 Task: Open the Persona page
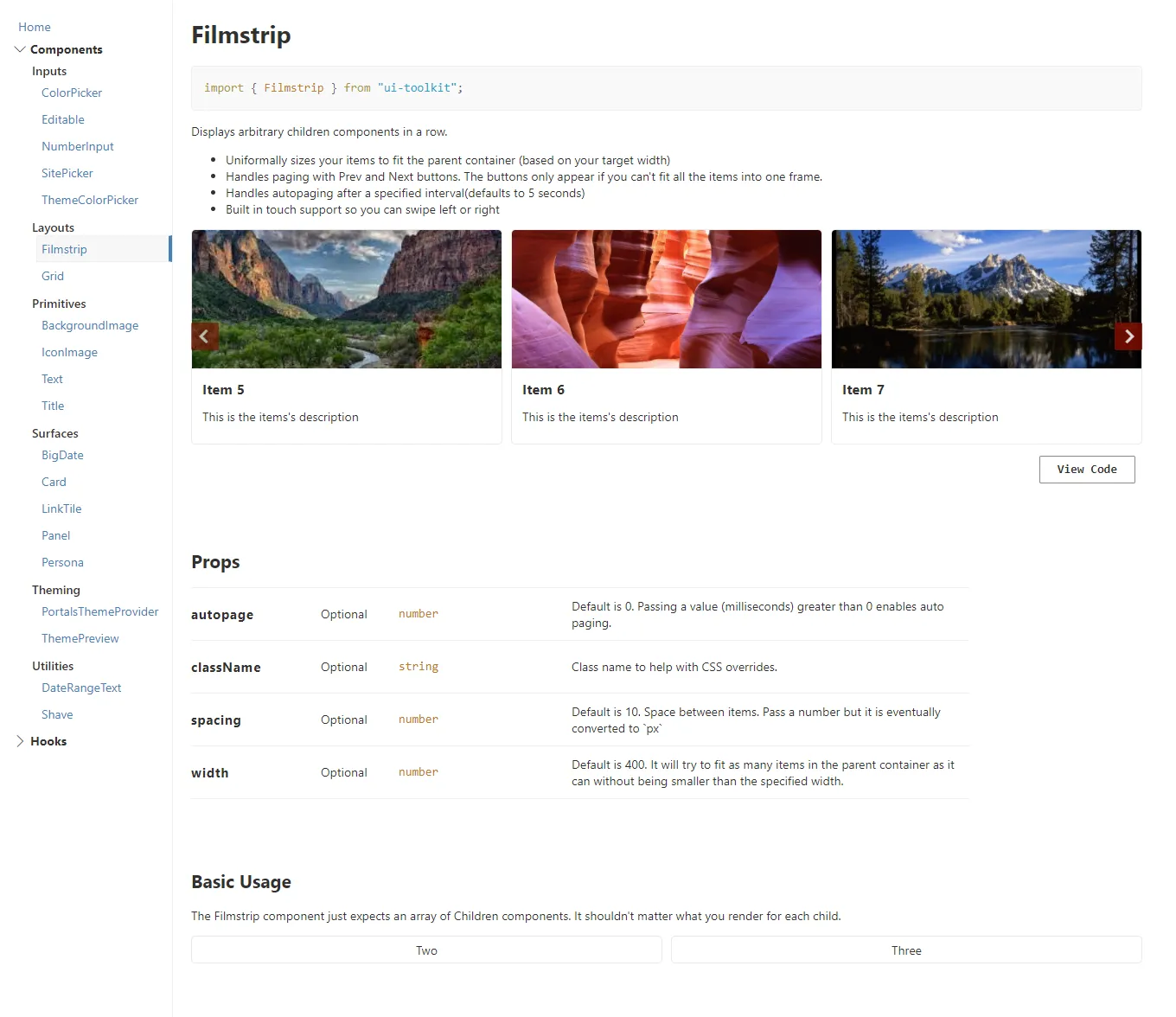click(x=62, y=562)
